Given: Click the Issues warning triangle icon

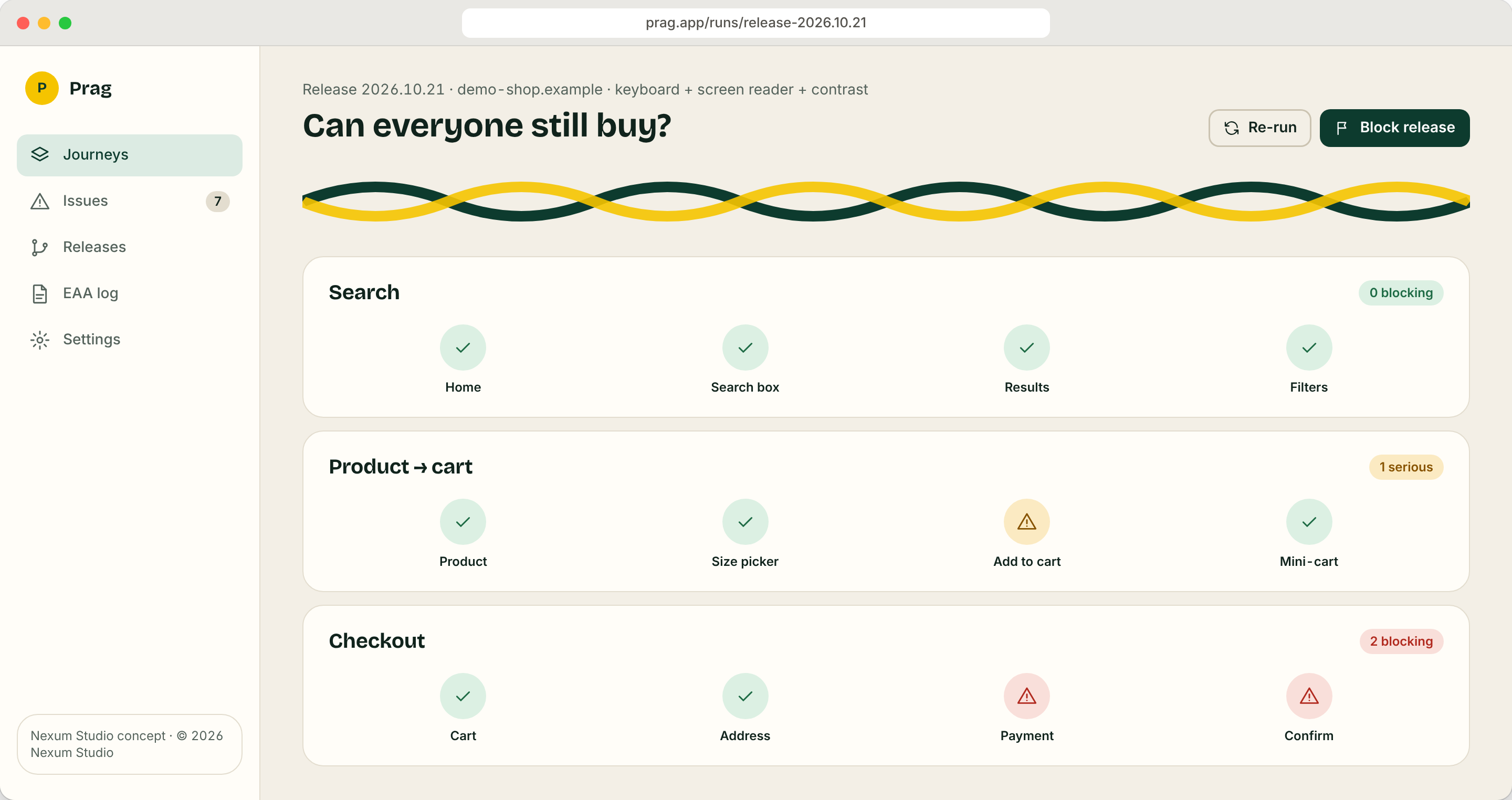Looking at the screenshot, I should pos(39,202).
